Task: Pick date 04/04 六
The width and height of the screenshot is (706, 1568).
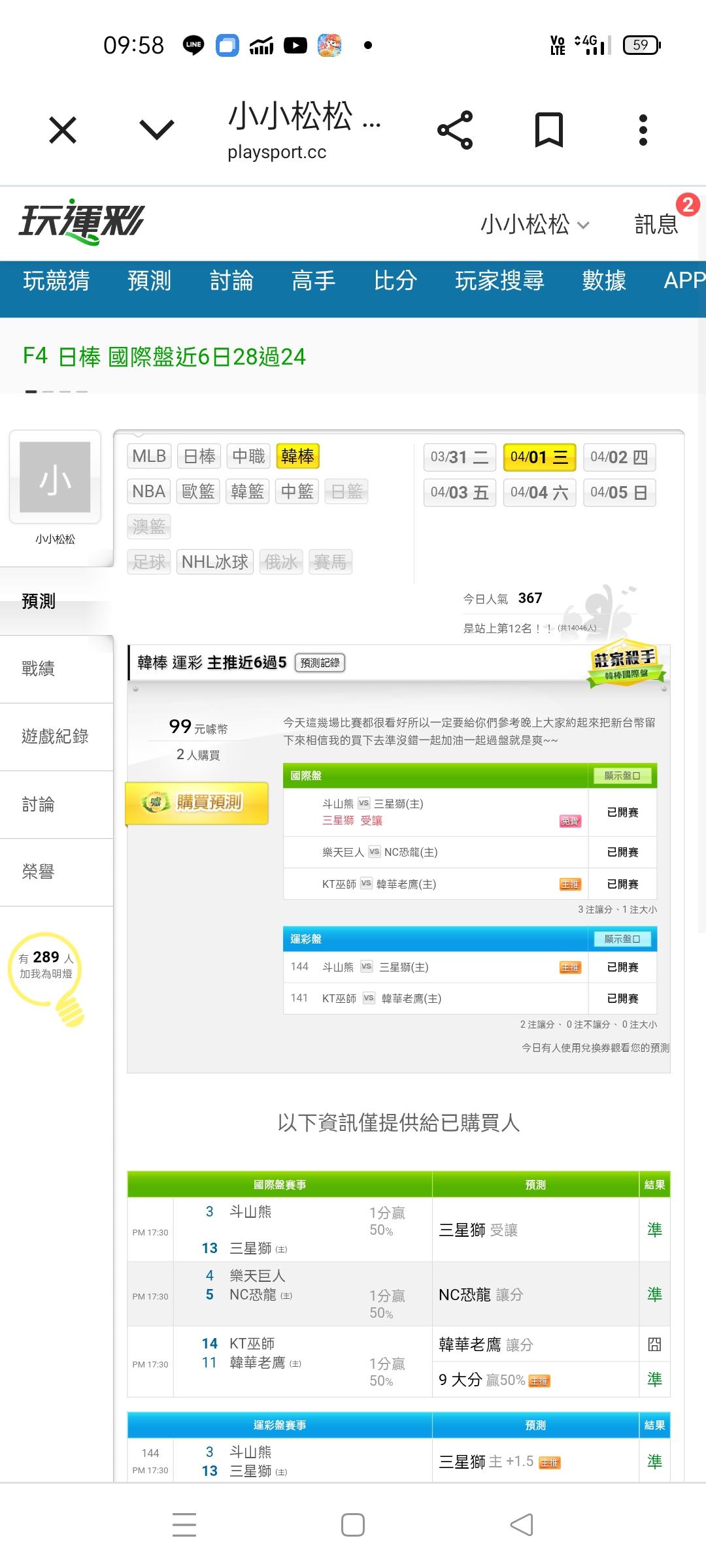Action: 539,493
